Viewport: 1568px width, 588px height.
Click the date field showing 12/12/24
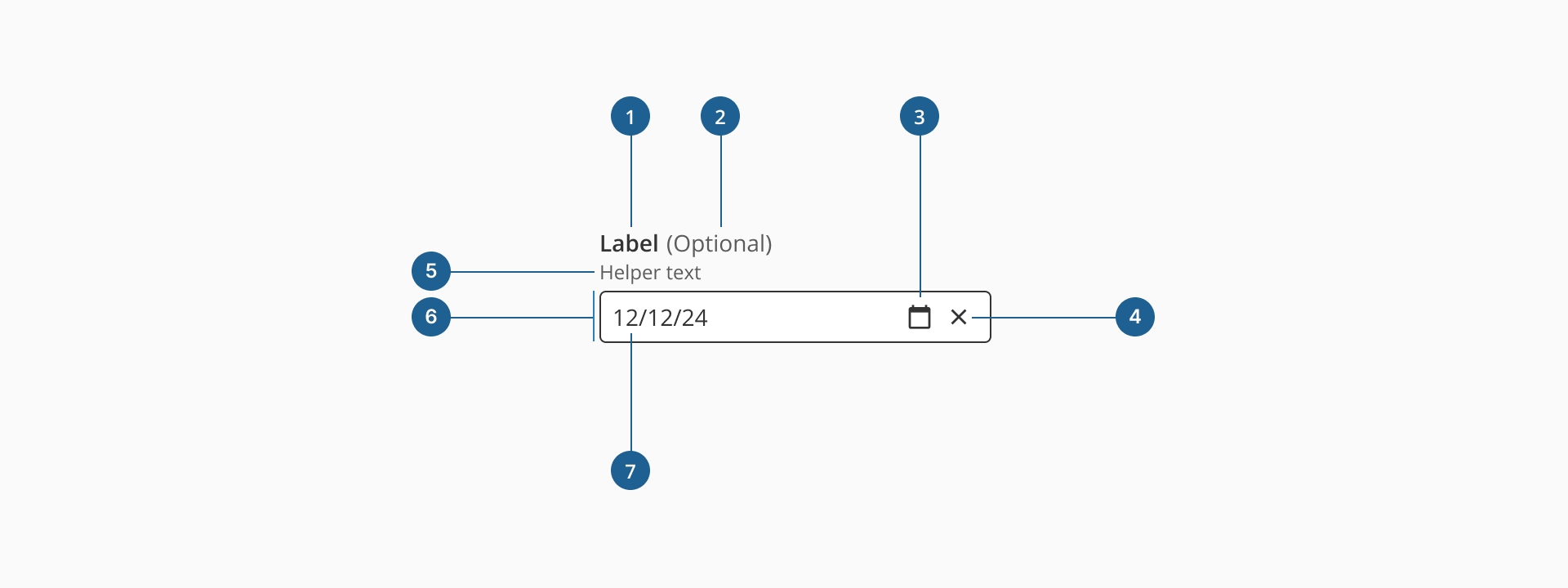click(795, 317)
